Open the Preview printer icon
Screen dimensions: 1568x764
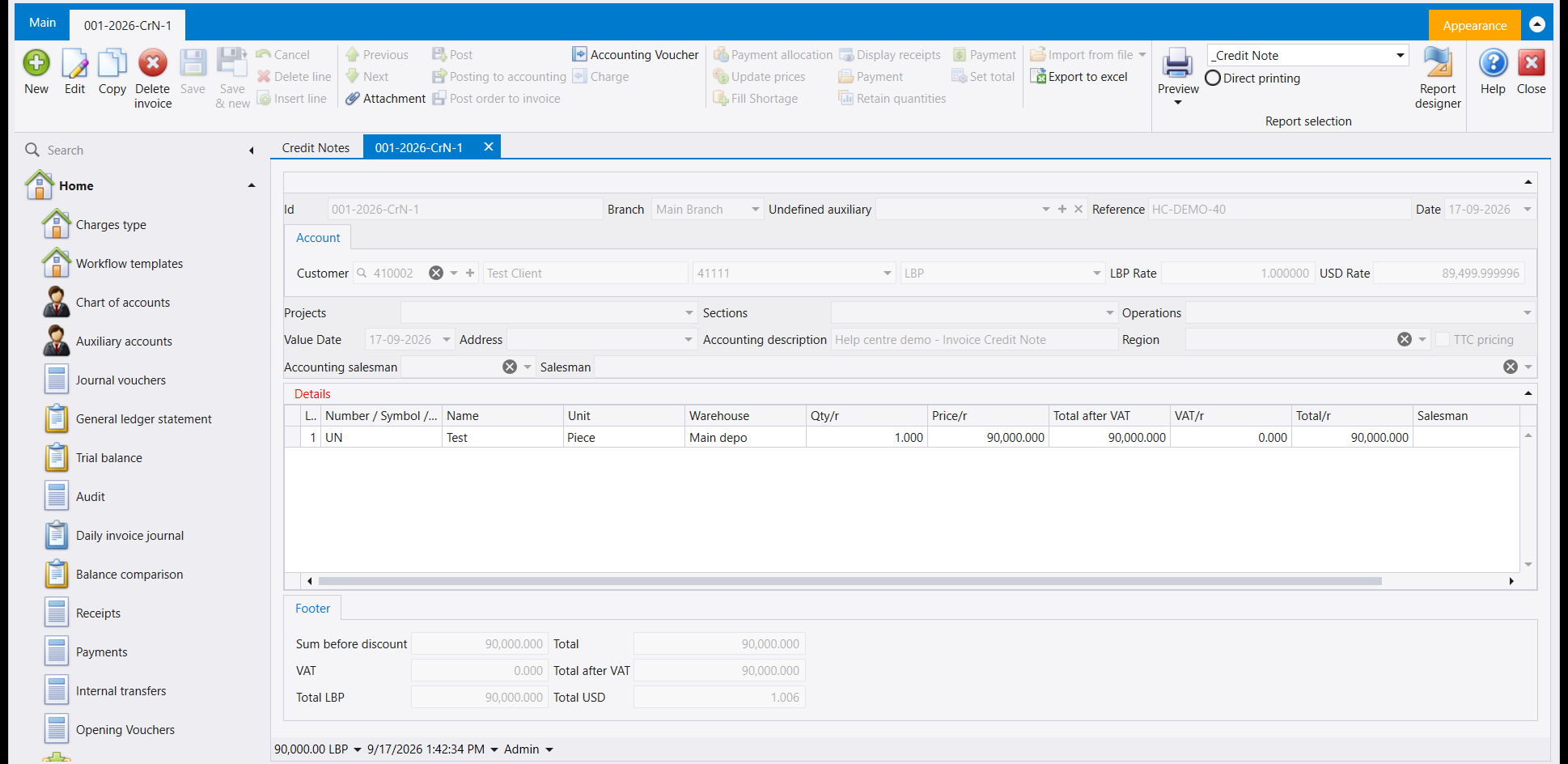(1178, 63)
